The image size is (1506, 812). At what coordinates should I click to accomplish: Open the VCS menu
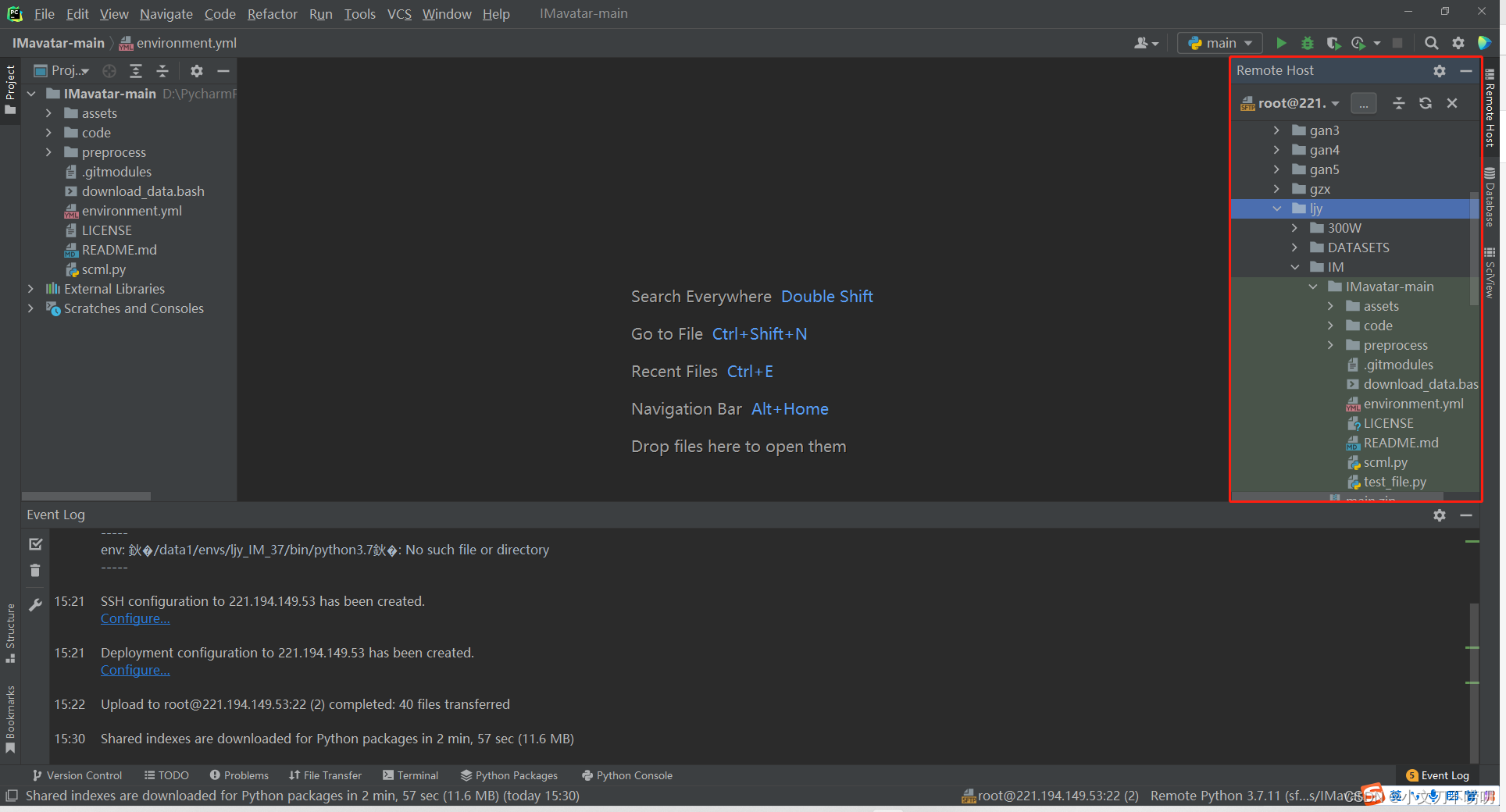pos(399,14)
